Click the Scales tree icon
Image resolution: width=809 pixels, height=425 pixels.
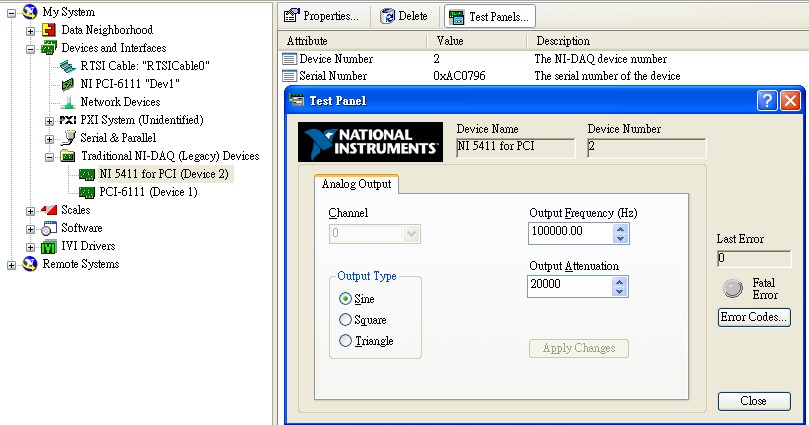pos(49,210)
